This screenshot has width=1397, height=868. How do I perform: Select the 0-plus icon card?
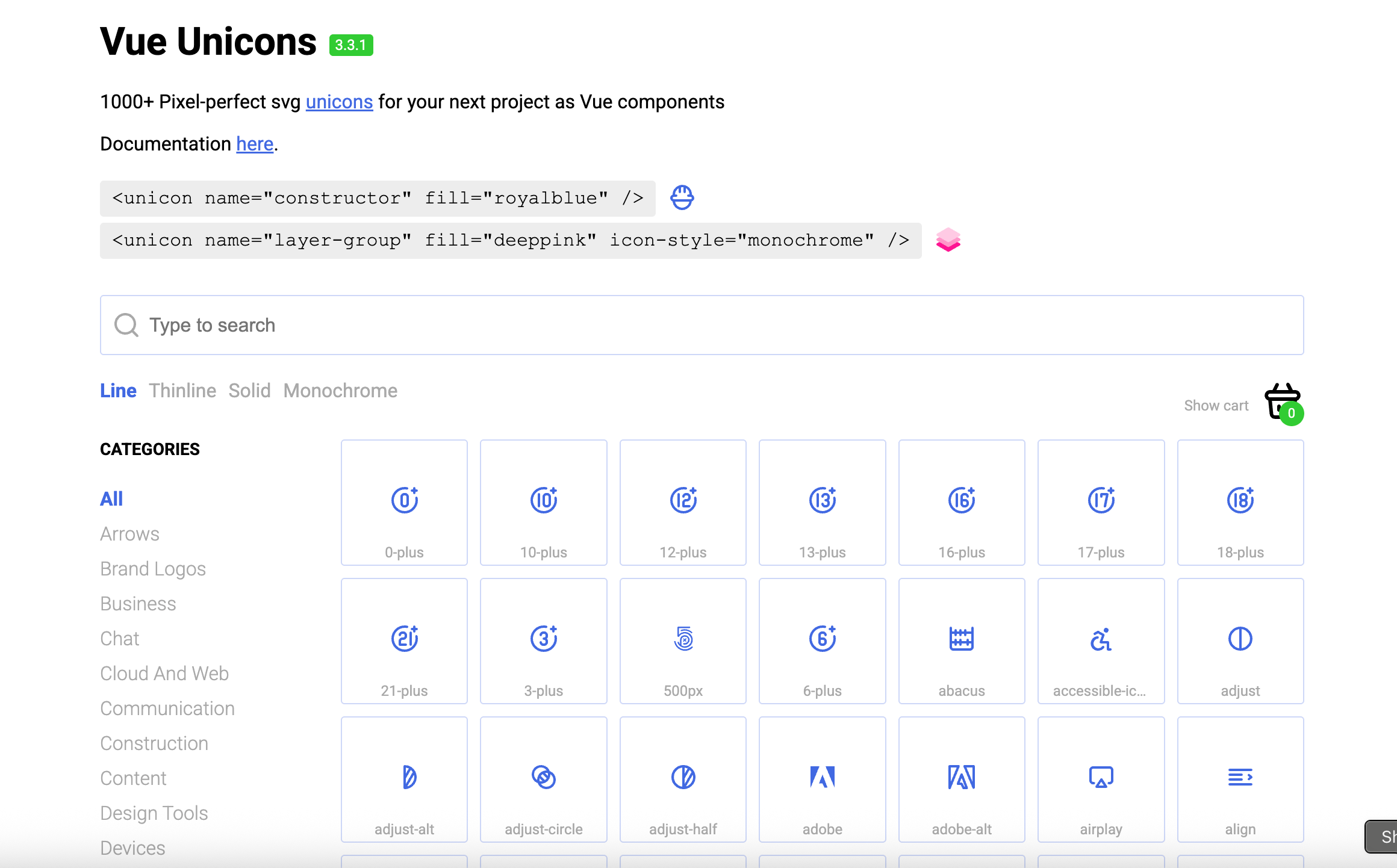coord(404,503)
